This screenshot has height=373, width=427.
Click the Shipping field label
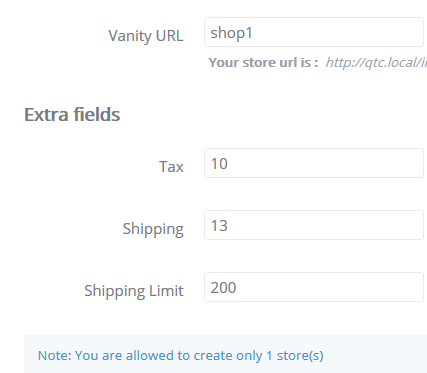(153, 229)
